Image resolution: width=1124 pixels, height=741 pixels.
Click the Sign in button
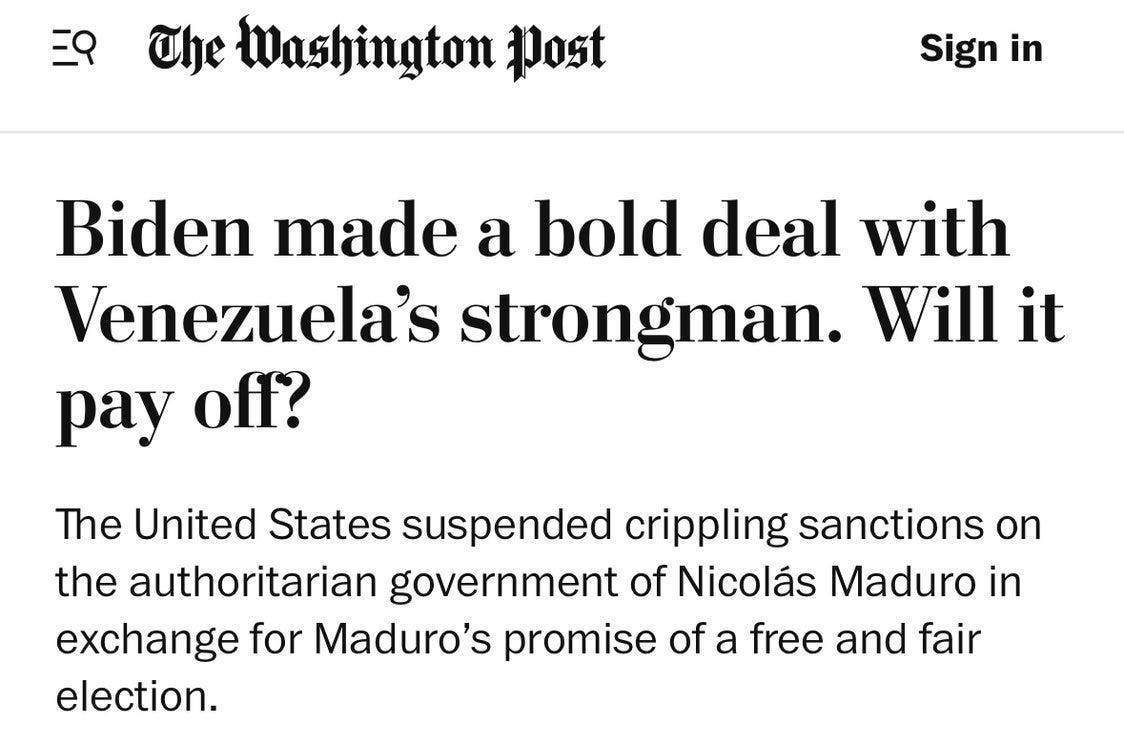[x=980, y=48]
